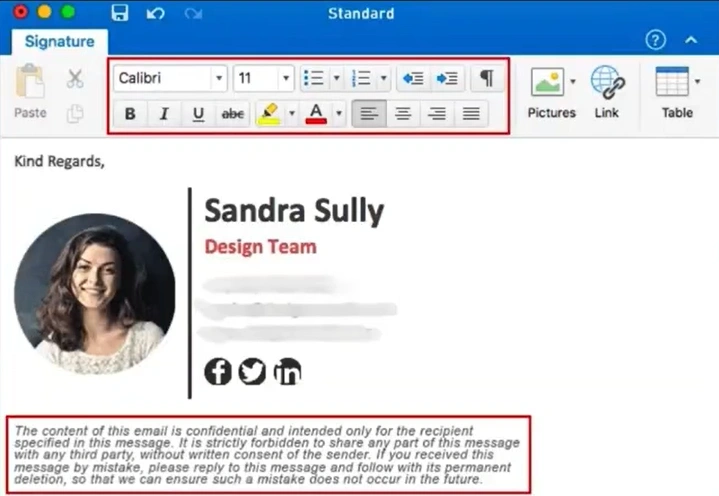
Task: Toggle paragraph marks display
Action: tap(487, 78)
